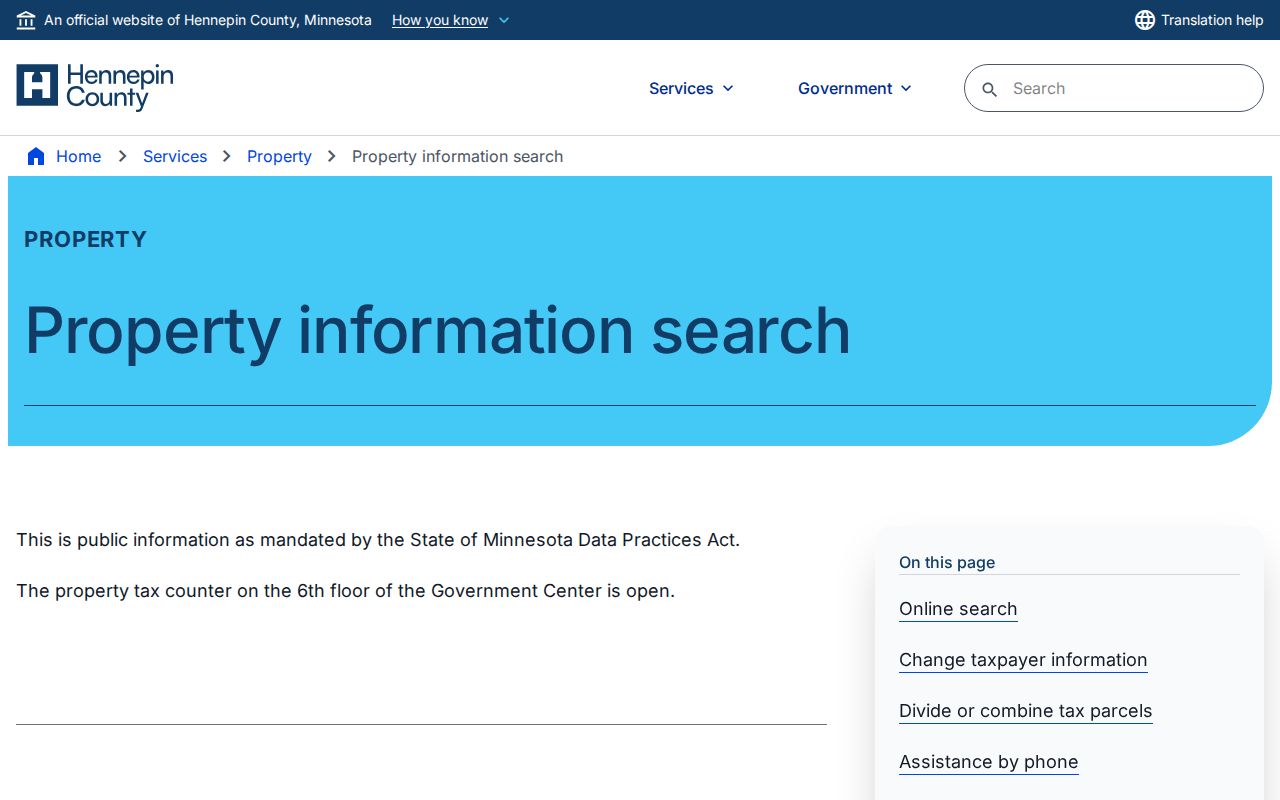Viewport: 1280px width, 800px height.
Task: Click the Home house icon in breadcrumb
Action: point(36,156)
